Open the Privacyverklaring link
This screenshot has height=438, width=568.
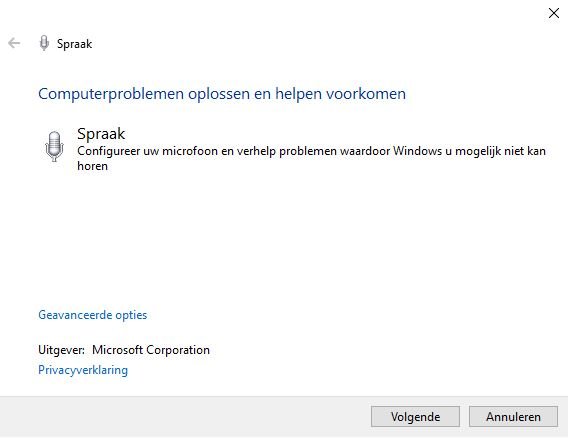point(83,370)
